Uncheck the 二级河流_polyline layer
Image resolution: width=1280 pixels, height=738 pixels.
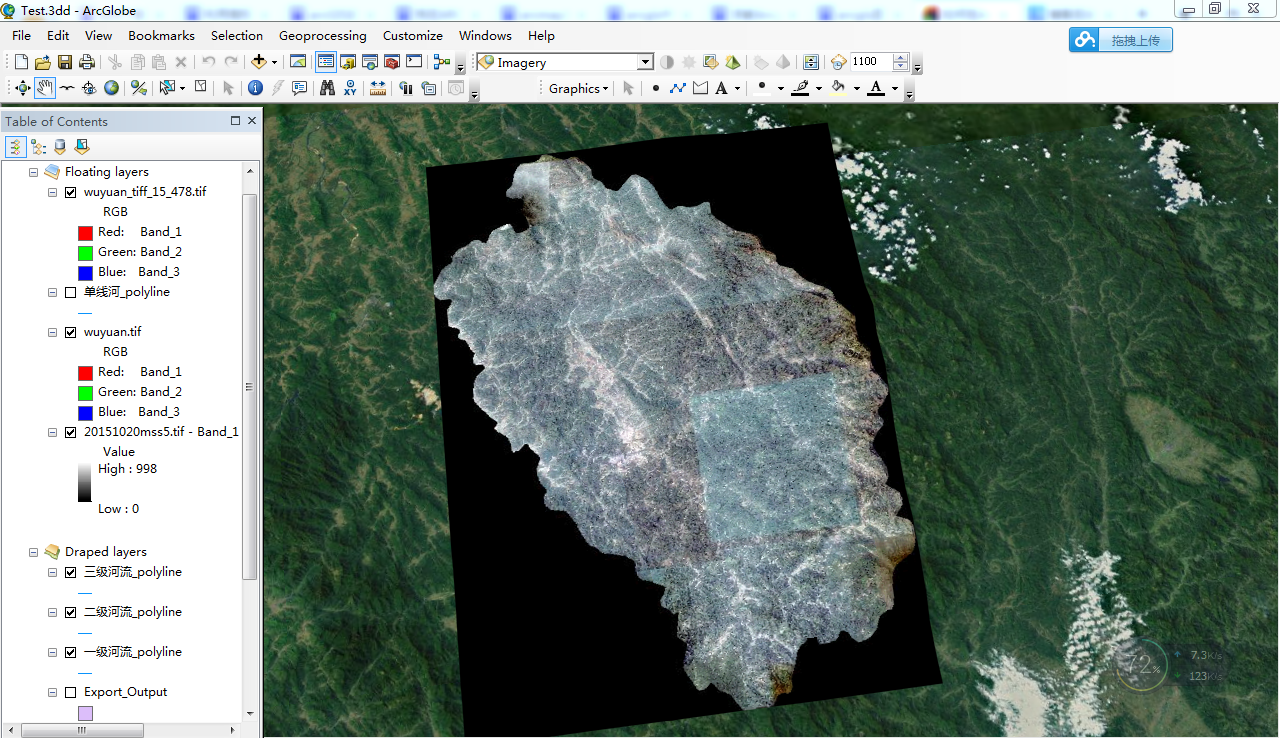click(70, 612)
